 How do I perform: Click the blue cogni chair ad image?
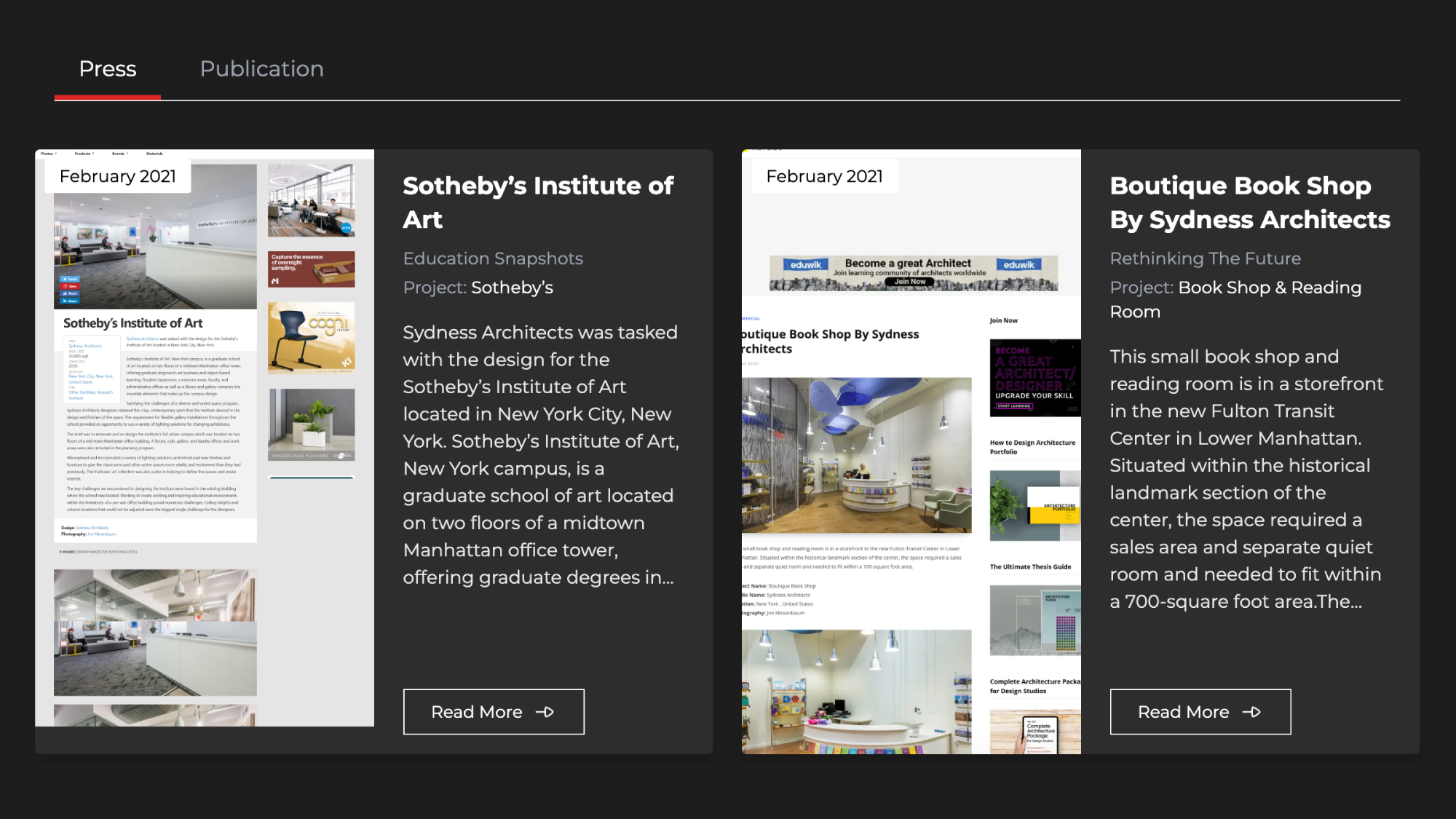[x=311, y=339]
